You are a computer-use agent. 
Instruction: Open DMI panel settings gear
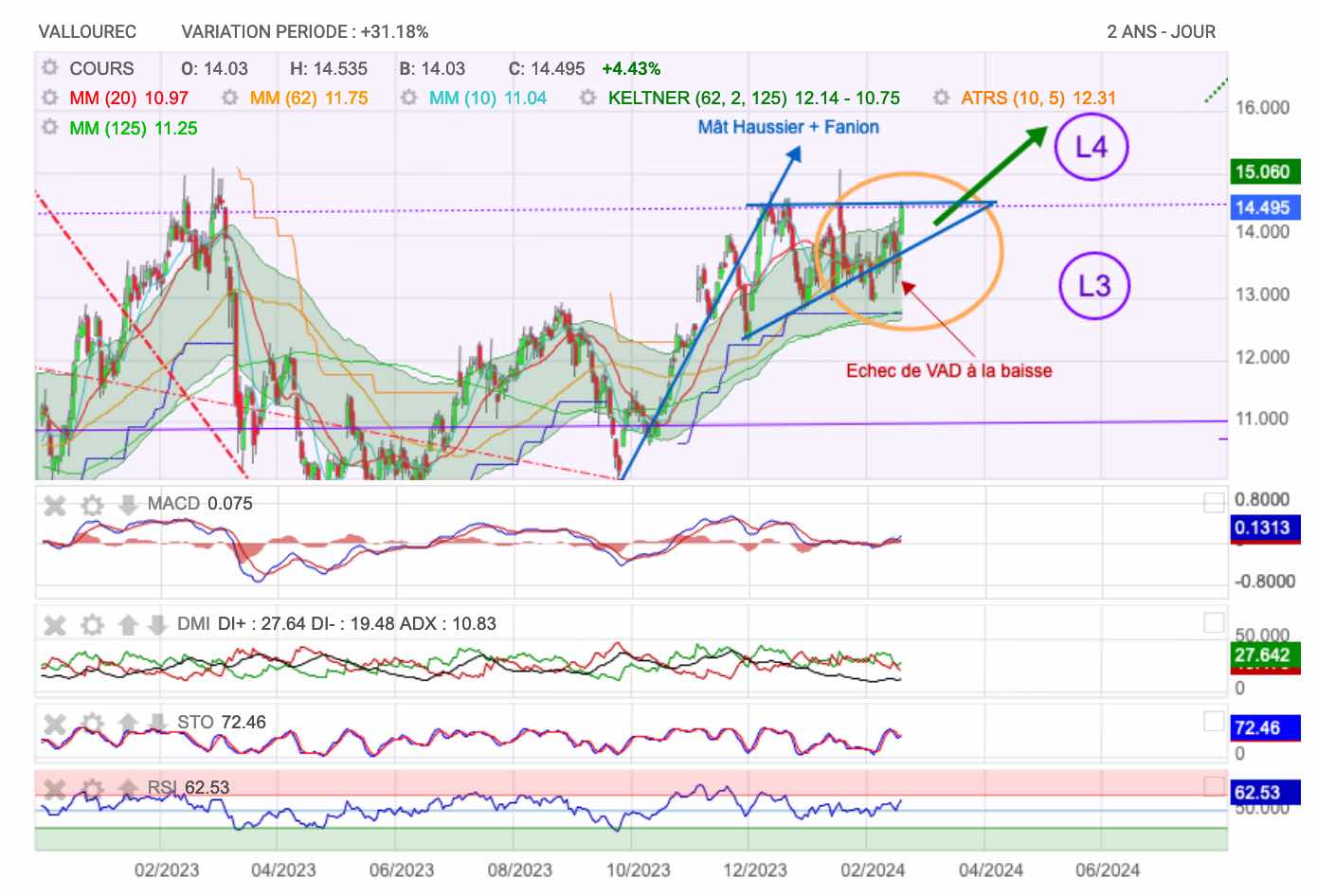[92, 624]
